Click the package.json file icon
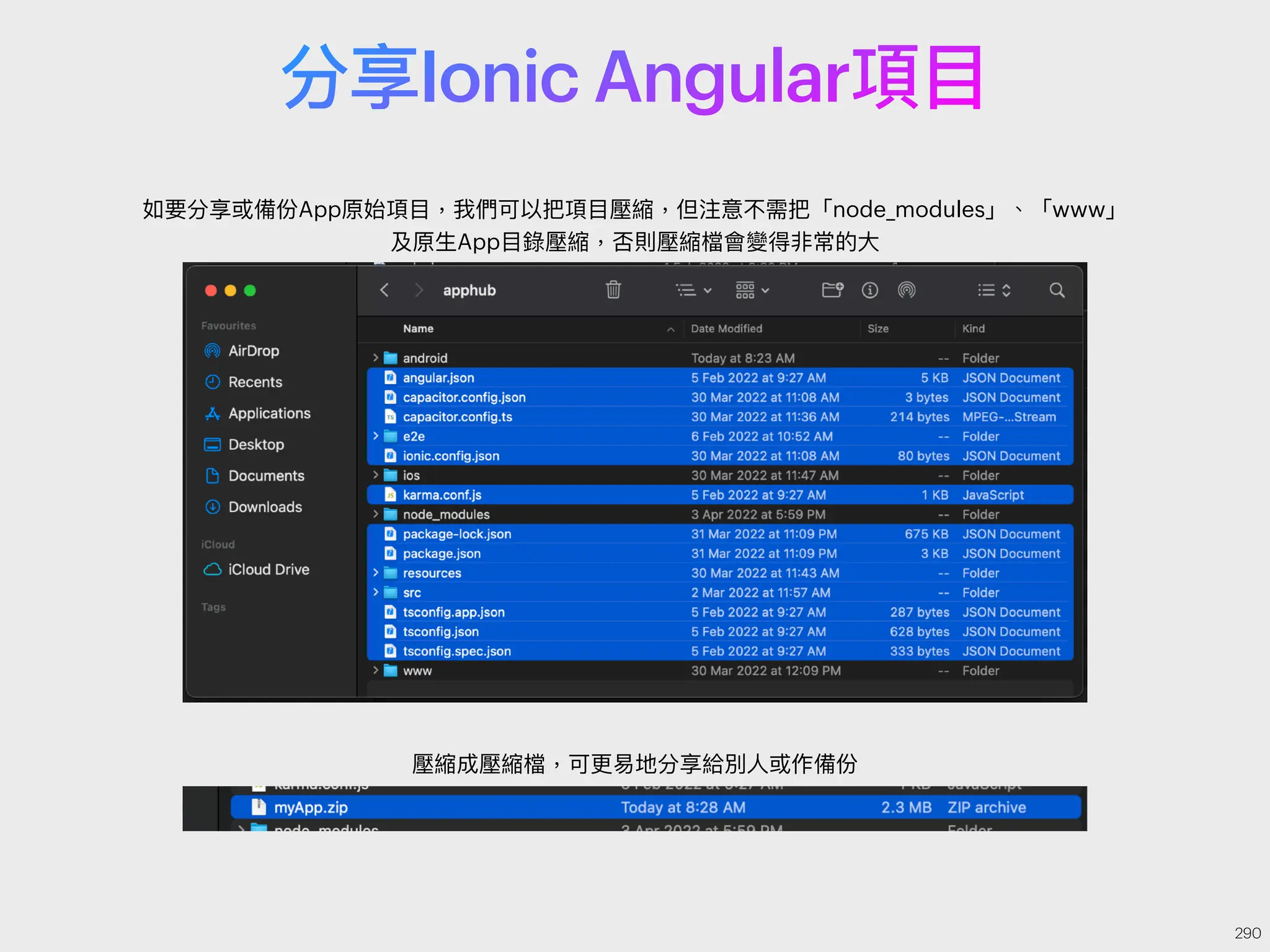 coord(390,553)
